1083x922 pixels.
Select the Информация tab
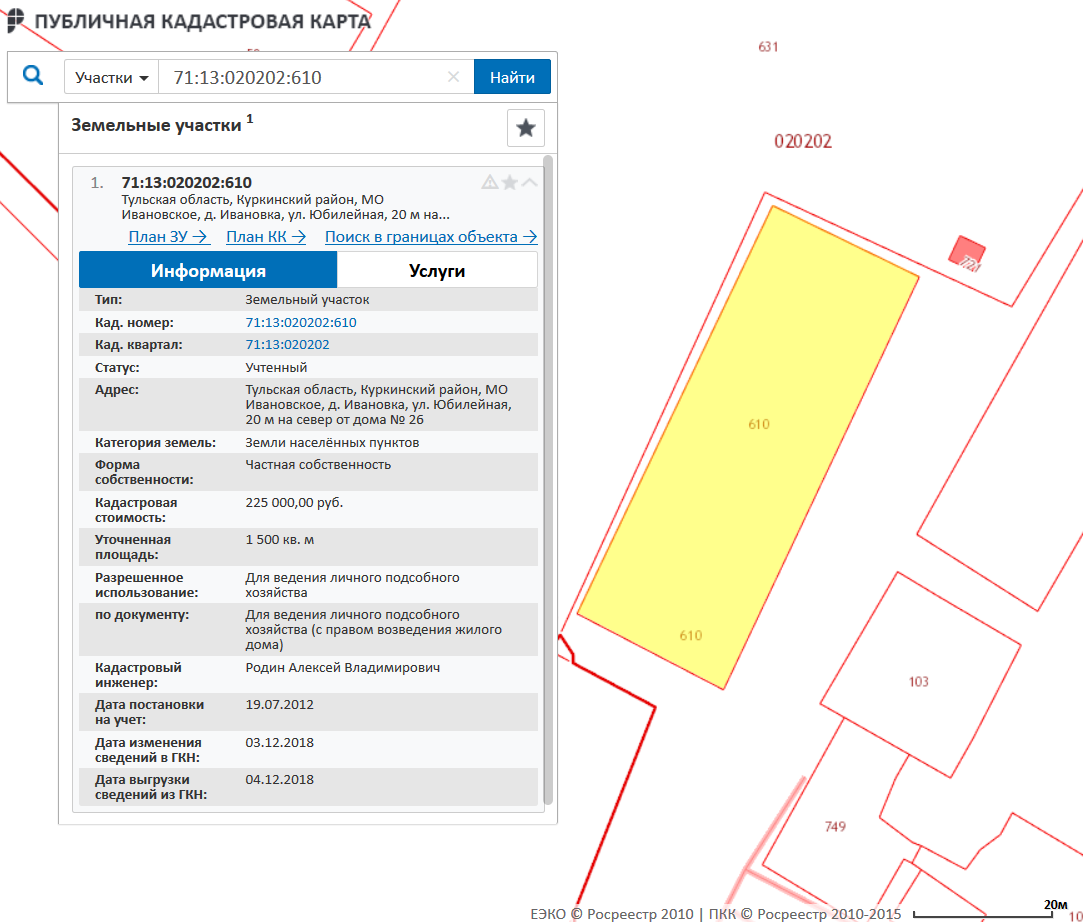point(208,270)
